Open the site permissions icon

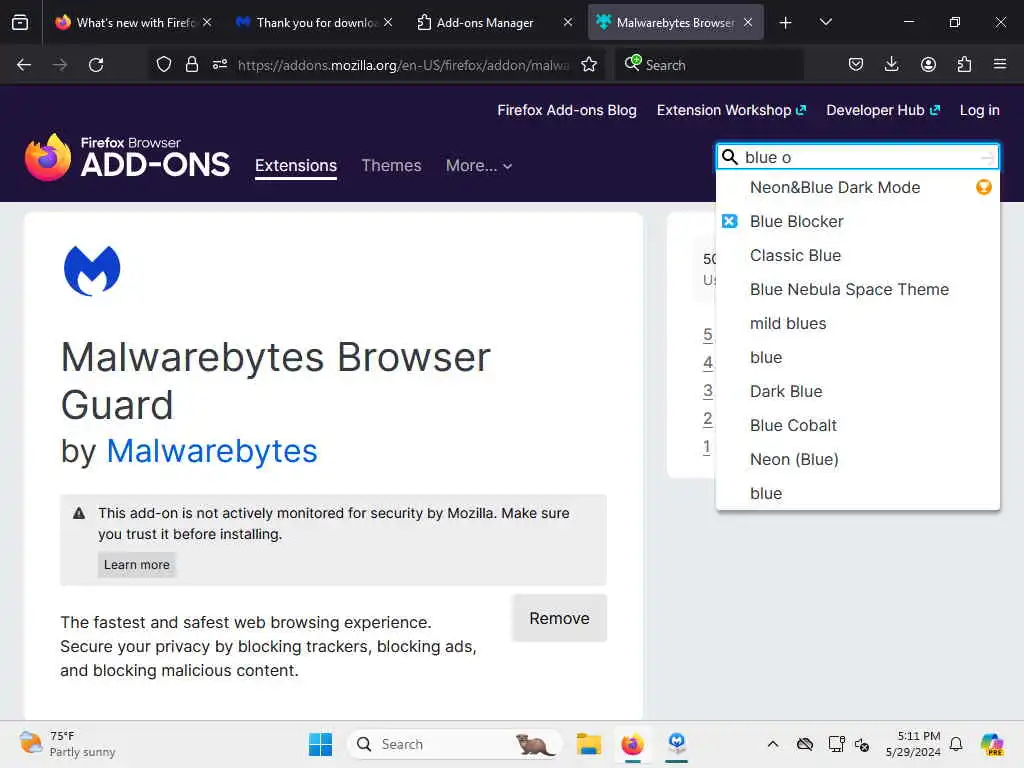pyautogui.click(x=220, y=64)
